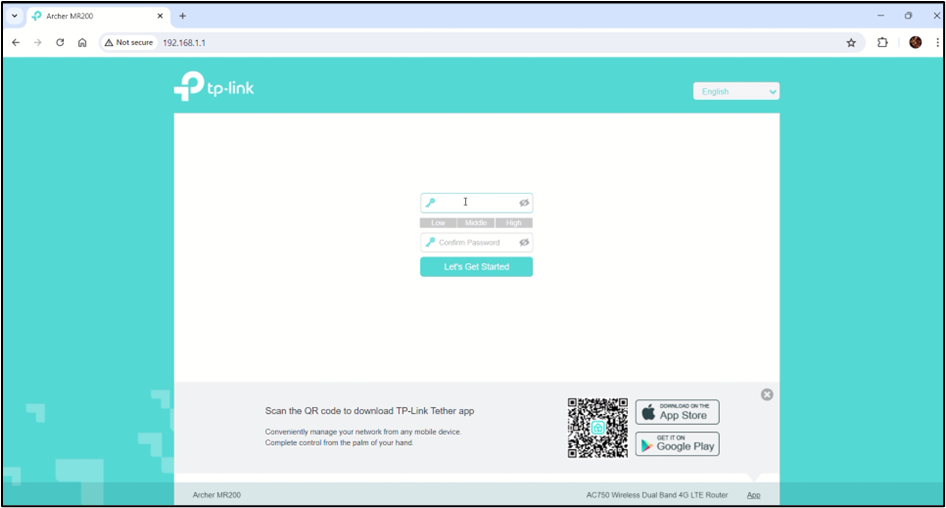Open a new tab with the plus button

(x=182, y=16)
